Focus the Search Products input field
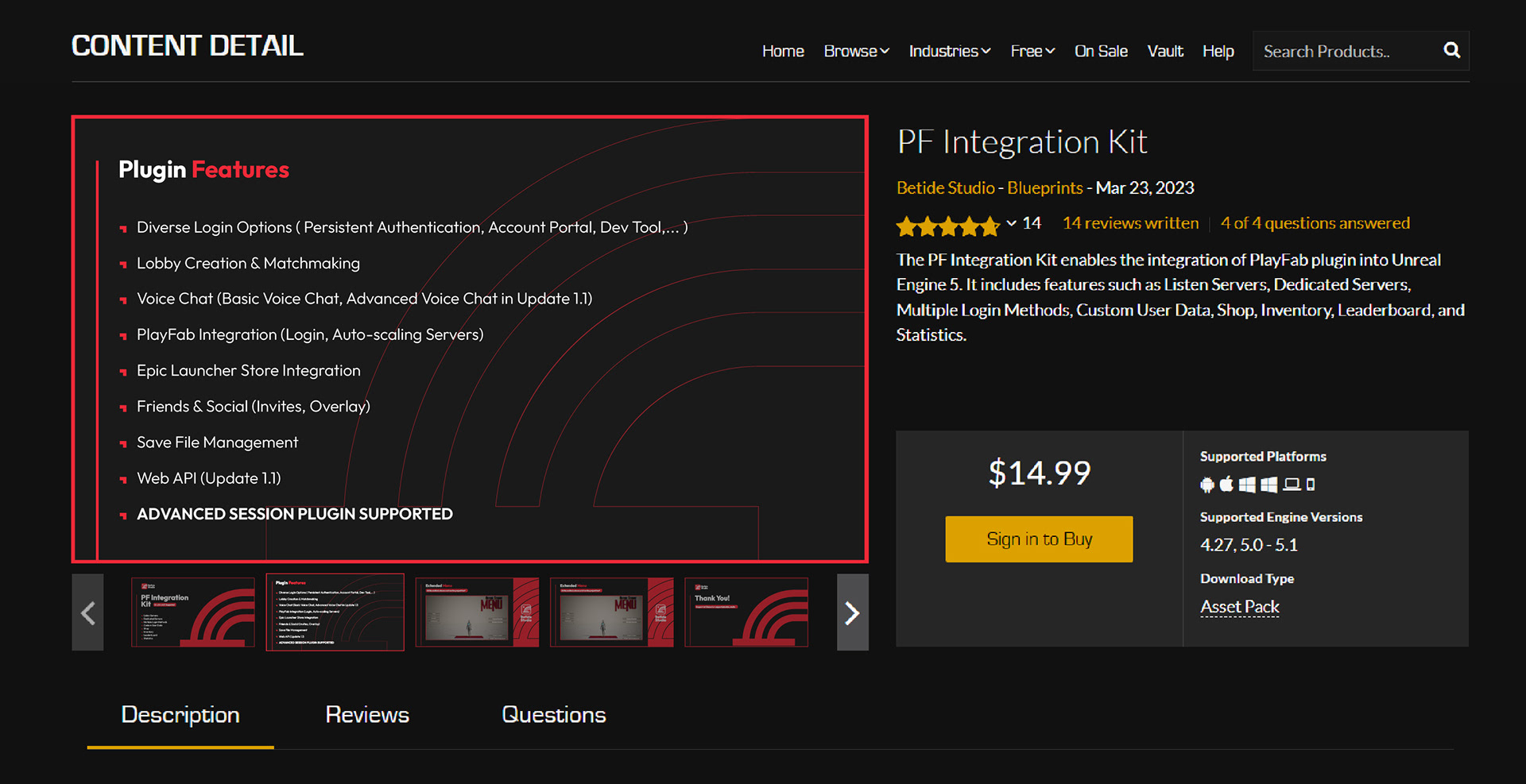This screenshot has height=784, width=1526. coord(1347,51)
